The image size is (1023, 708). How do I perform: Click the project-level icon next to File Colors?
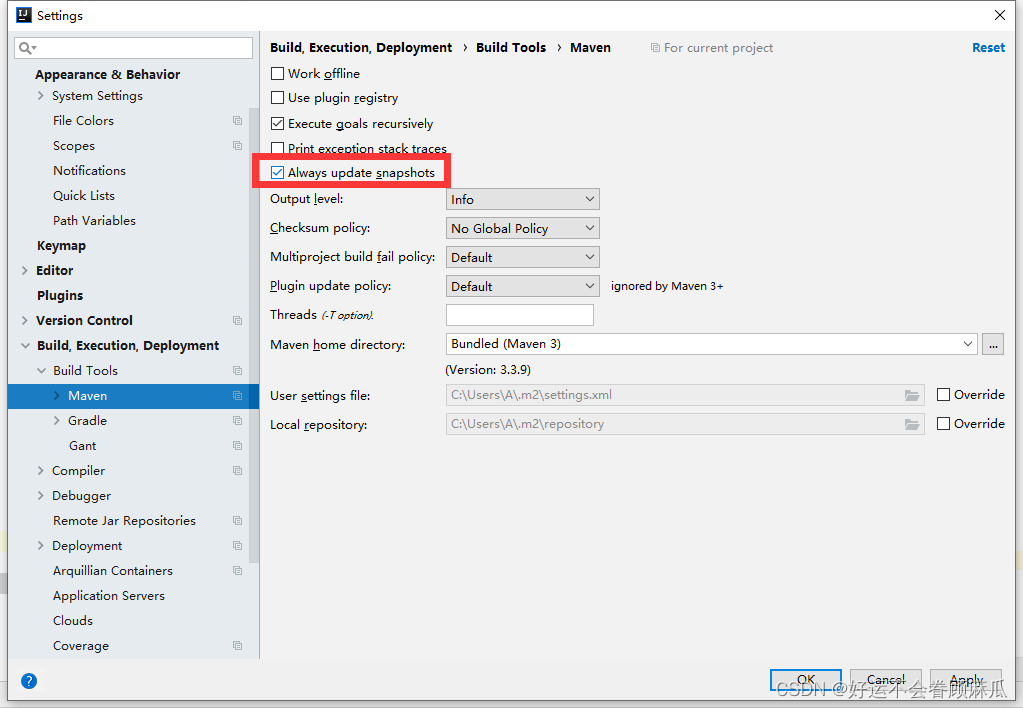coord(237,121)
